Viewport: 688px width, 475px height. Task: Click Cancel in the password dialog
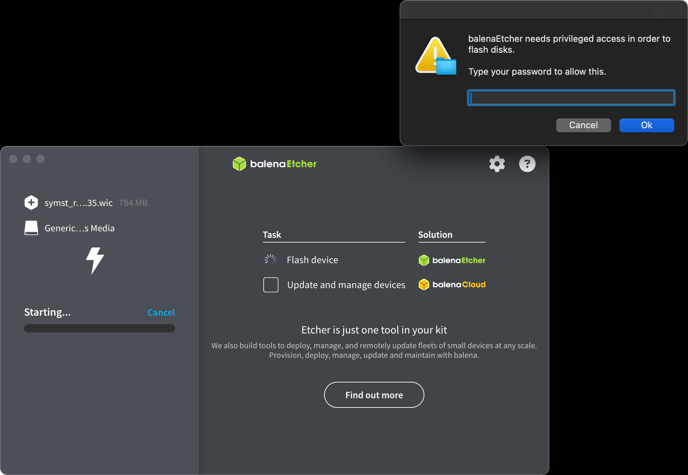point(583,125)
